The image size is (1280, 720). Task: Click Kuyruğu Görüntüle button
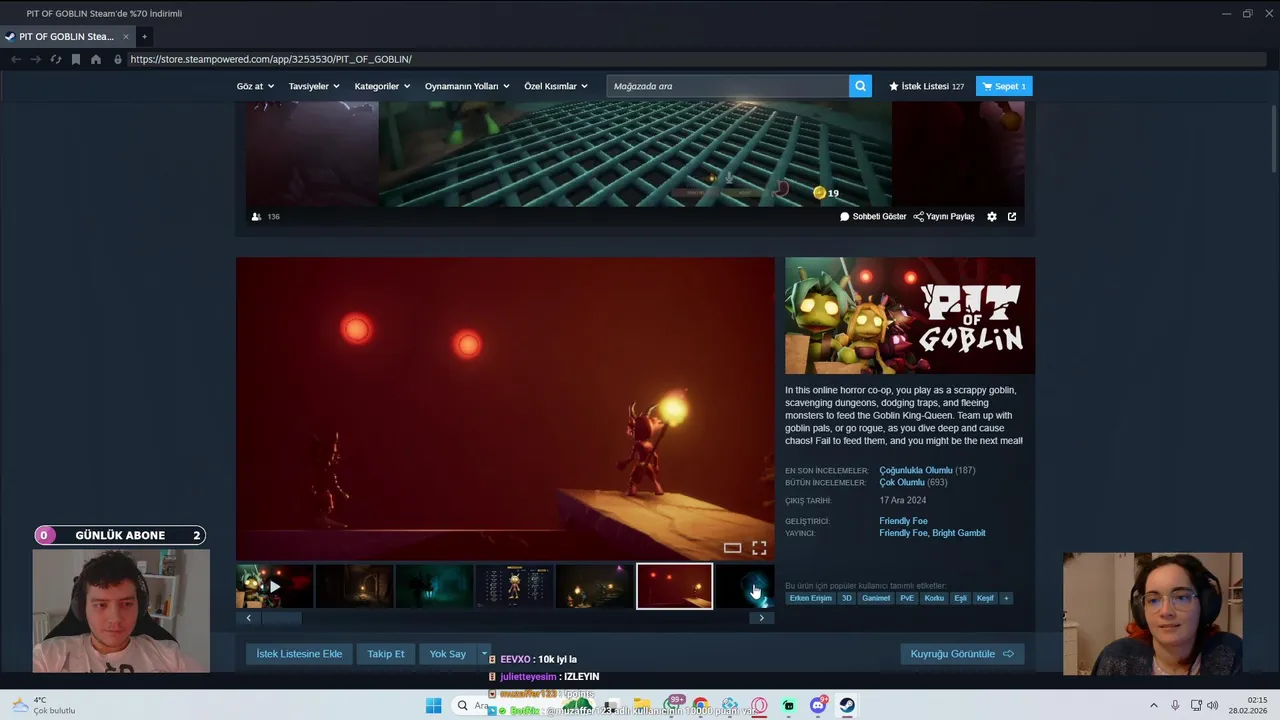point(962,654)
